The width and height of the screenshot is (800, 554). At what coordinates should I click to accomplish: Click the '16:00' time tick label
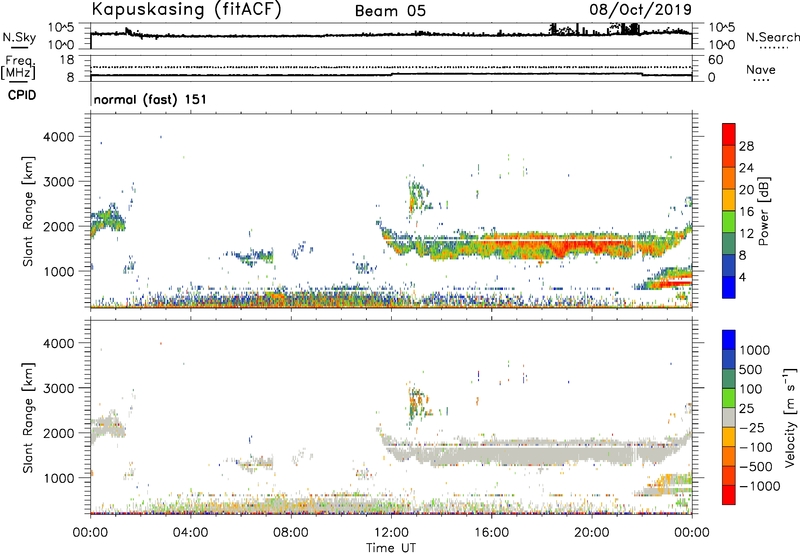pyautogui.click(x=491, y=533)
